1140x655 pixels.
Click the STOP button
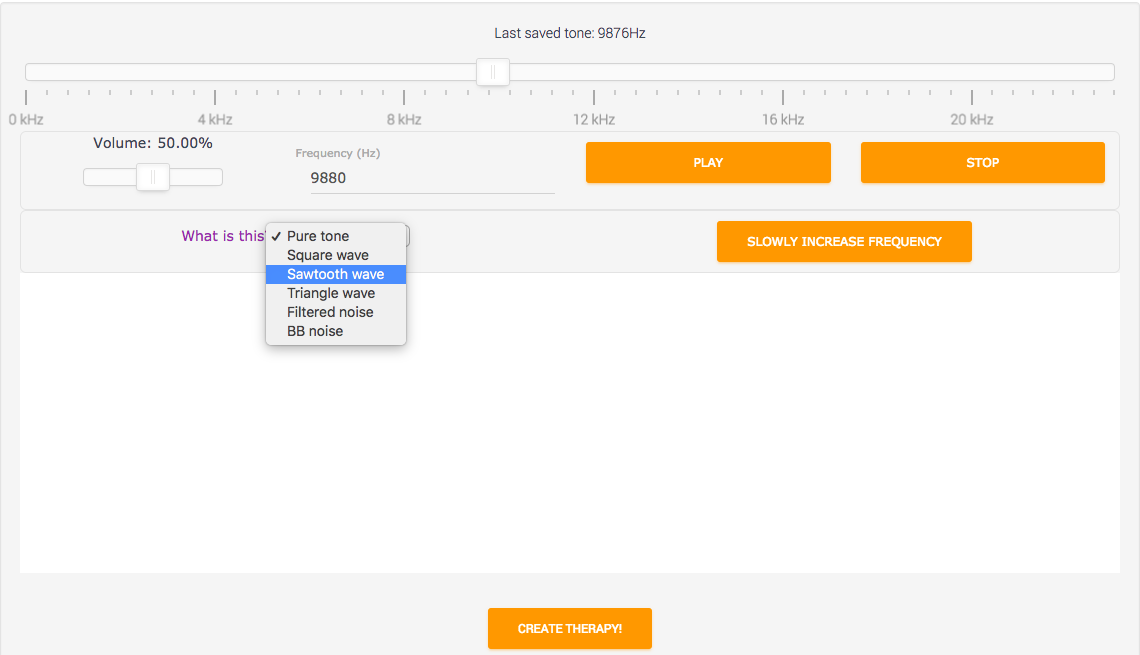click(x=982, y=162)
